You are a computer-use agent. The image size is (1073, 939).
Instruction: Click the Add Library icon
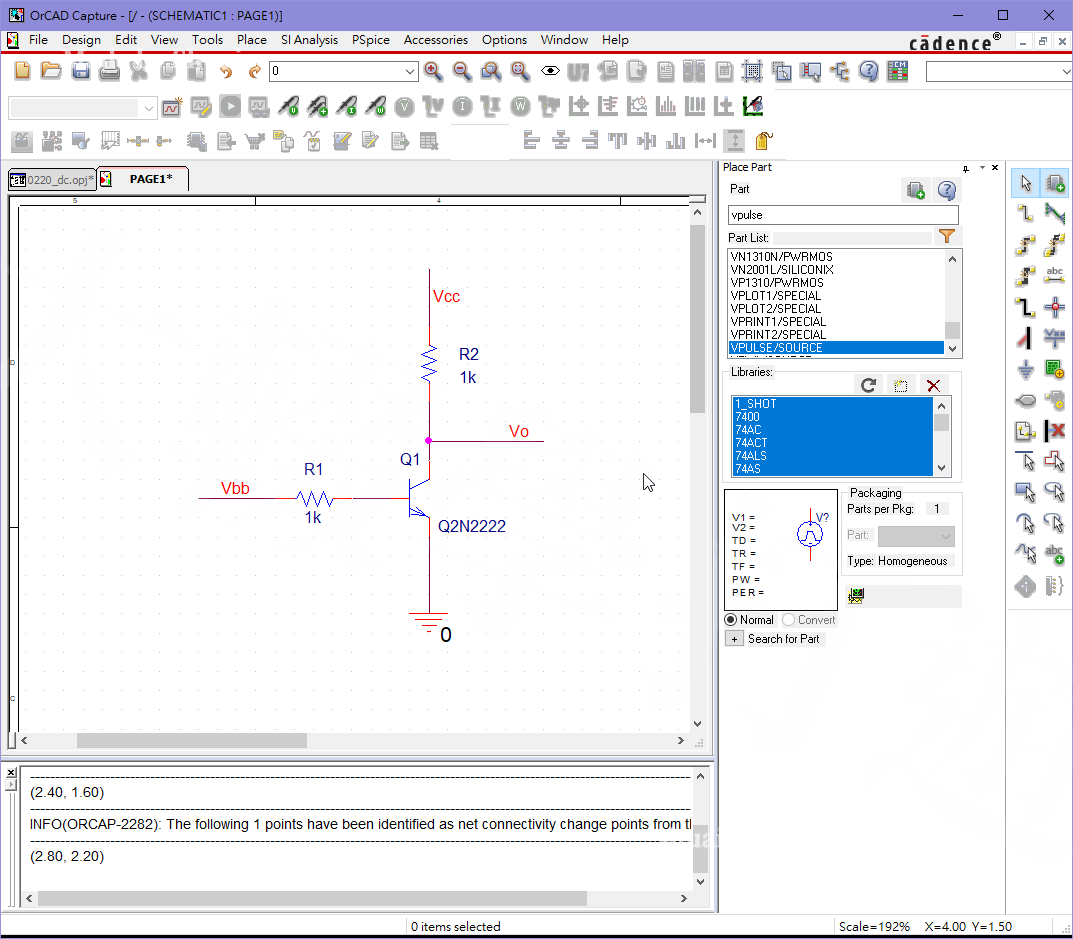click(x=901, y=385)
